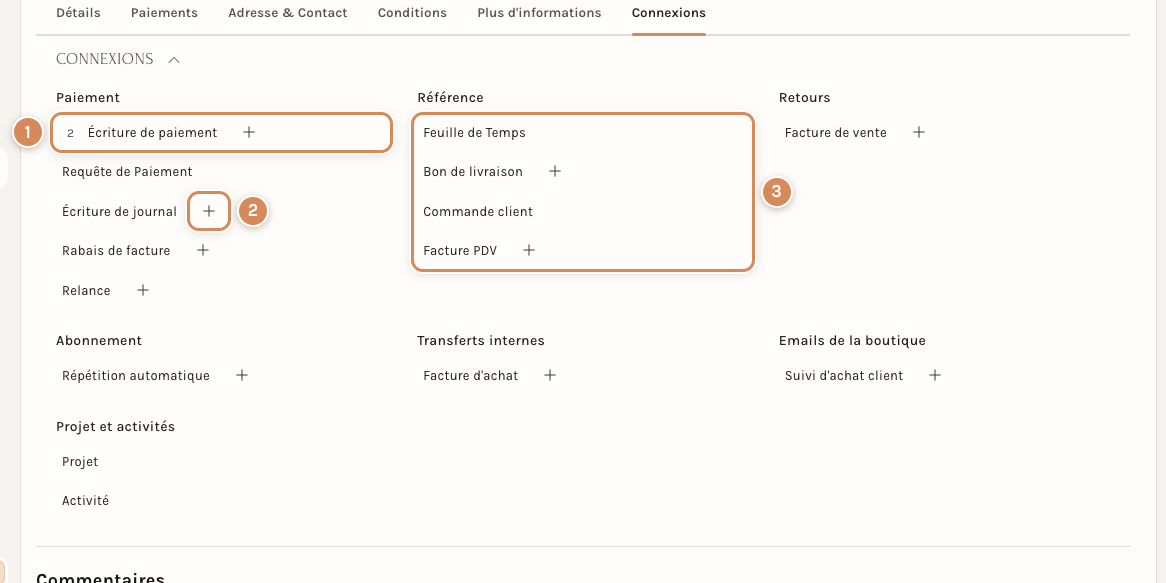Add a new Facture d'achat
Screen dimensions: 1166x583
point(550,376)
